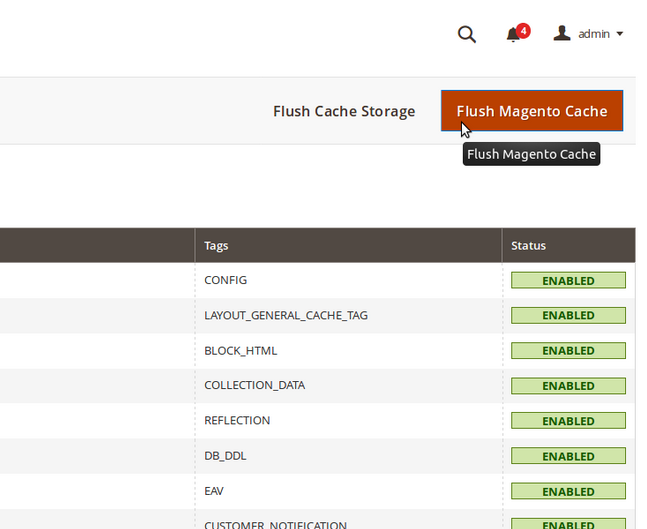Click the admin user avatar icon

coord(562,33)
